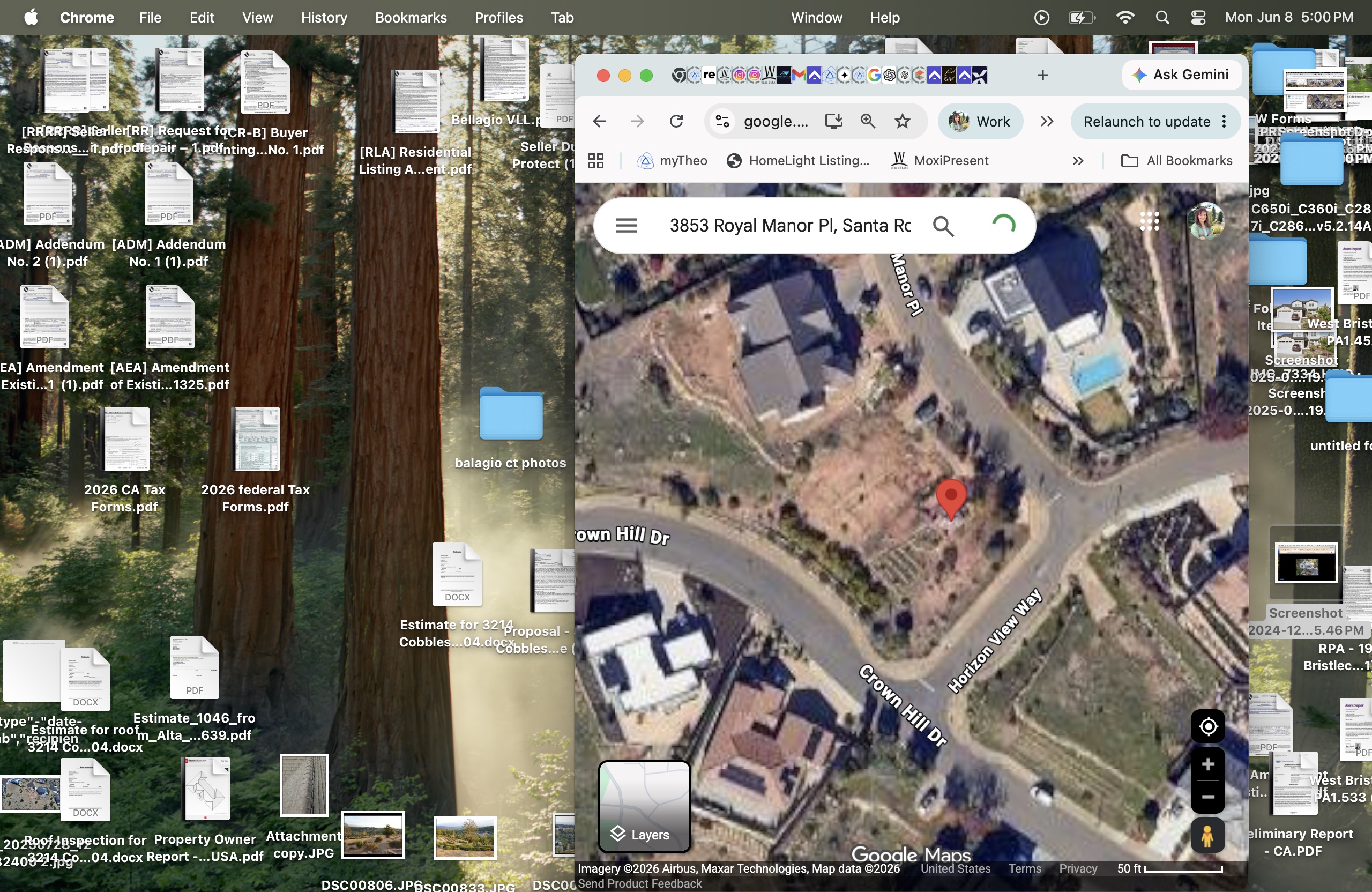Open the Google apps grid in Maps

pyautogui.click(x=1149, y=221)
